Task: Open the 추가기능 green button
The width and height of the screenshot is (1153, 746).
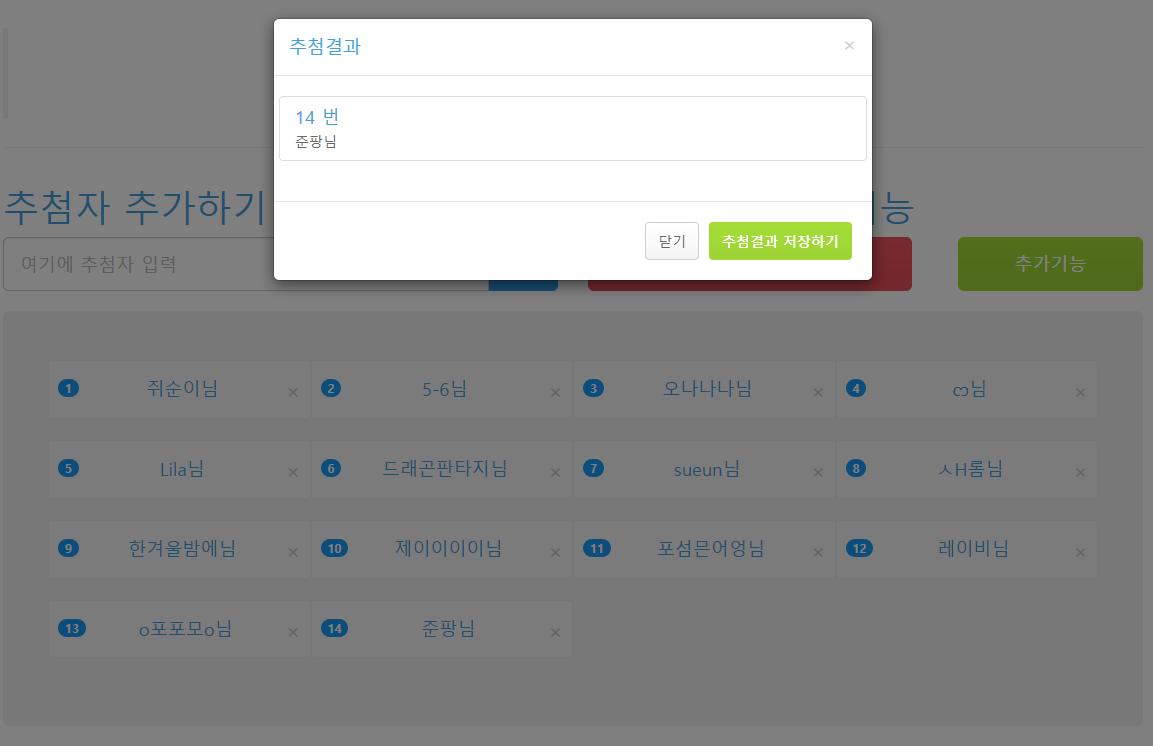Action: tap(1050, 264)
